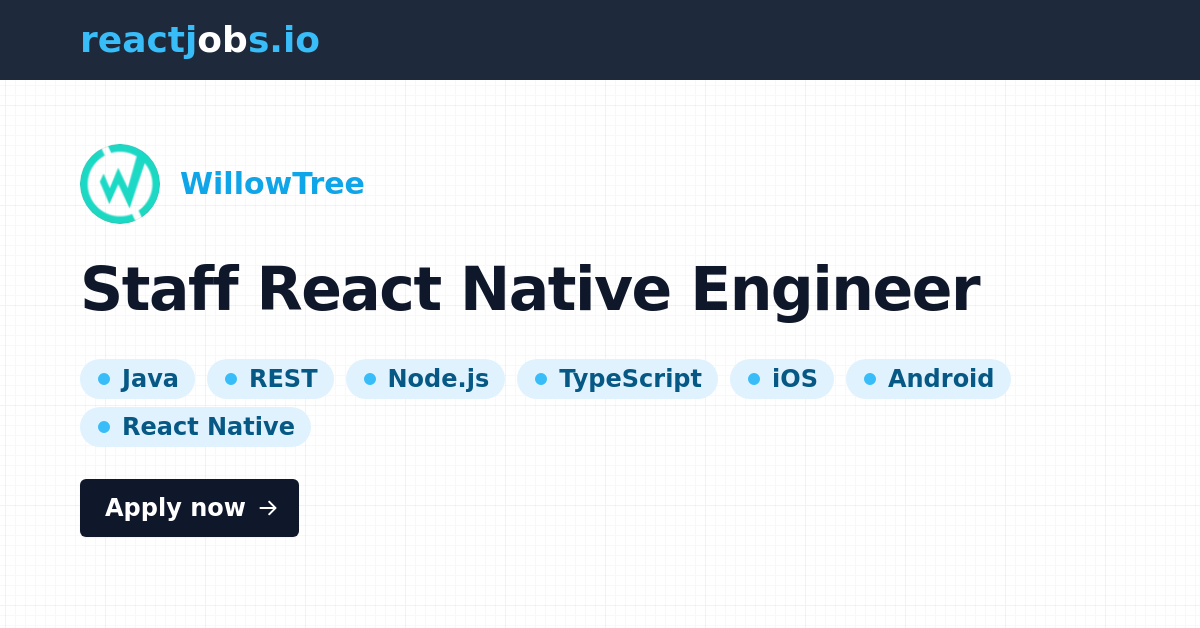Click the WillowTree company logo icon
Image resolution: width=1200 pixels, height=628 pixels.
click(x=120, y=184)
